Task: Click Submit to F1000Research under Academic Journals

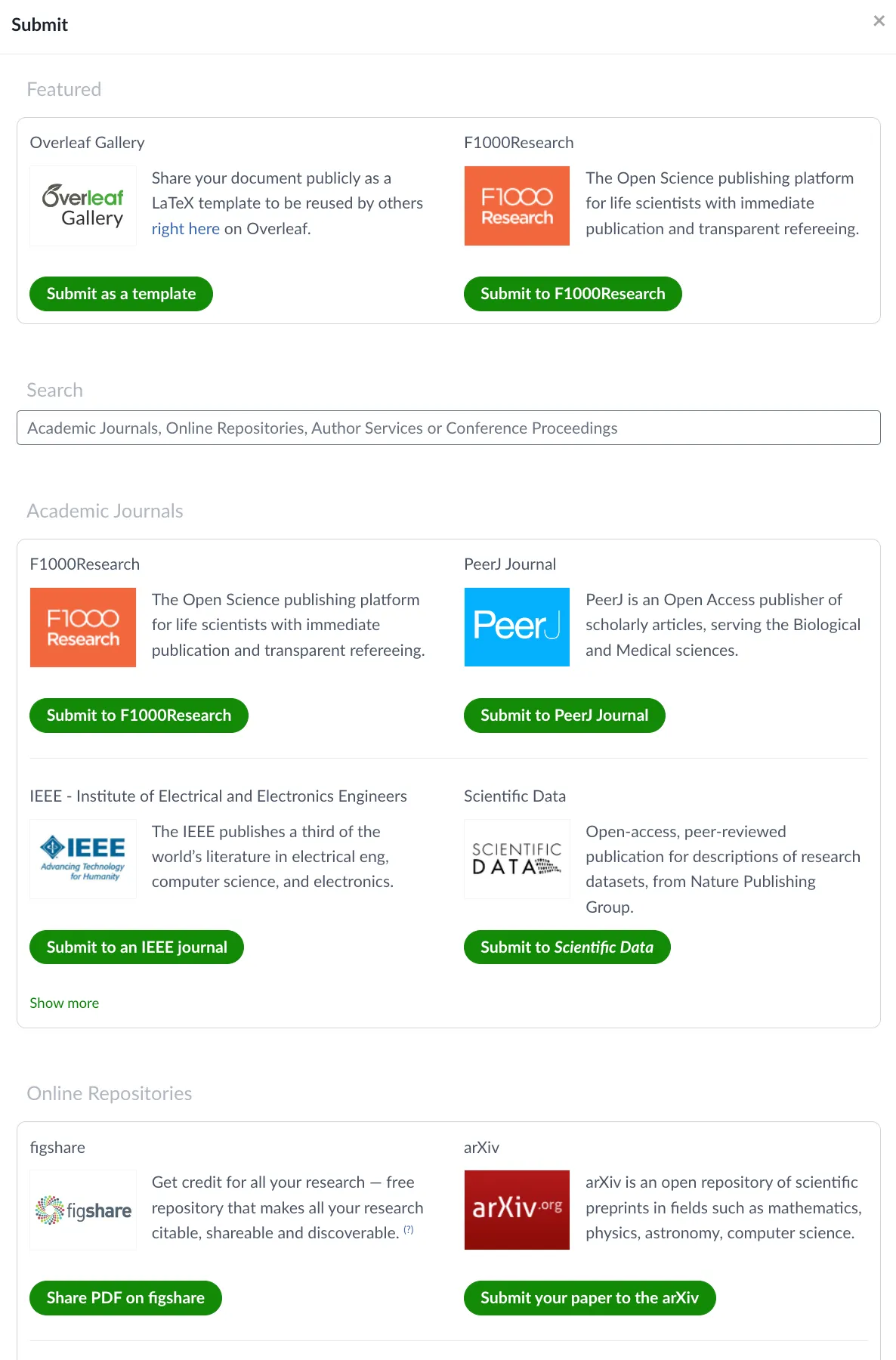Action: (139, 716)
